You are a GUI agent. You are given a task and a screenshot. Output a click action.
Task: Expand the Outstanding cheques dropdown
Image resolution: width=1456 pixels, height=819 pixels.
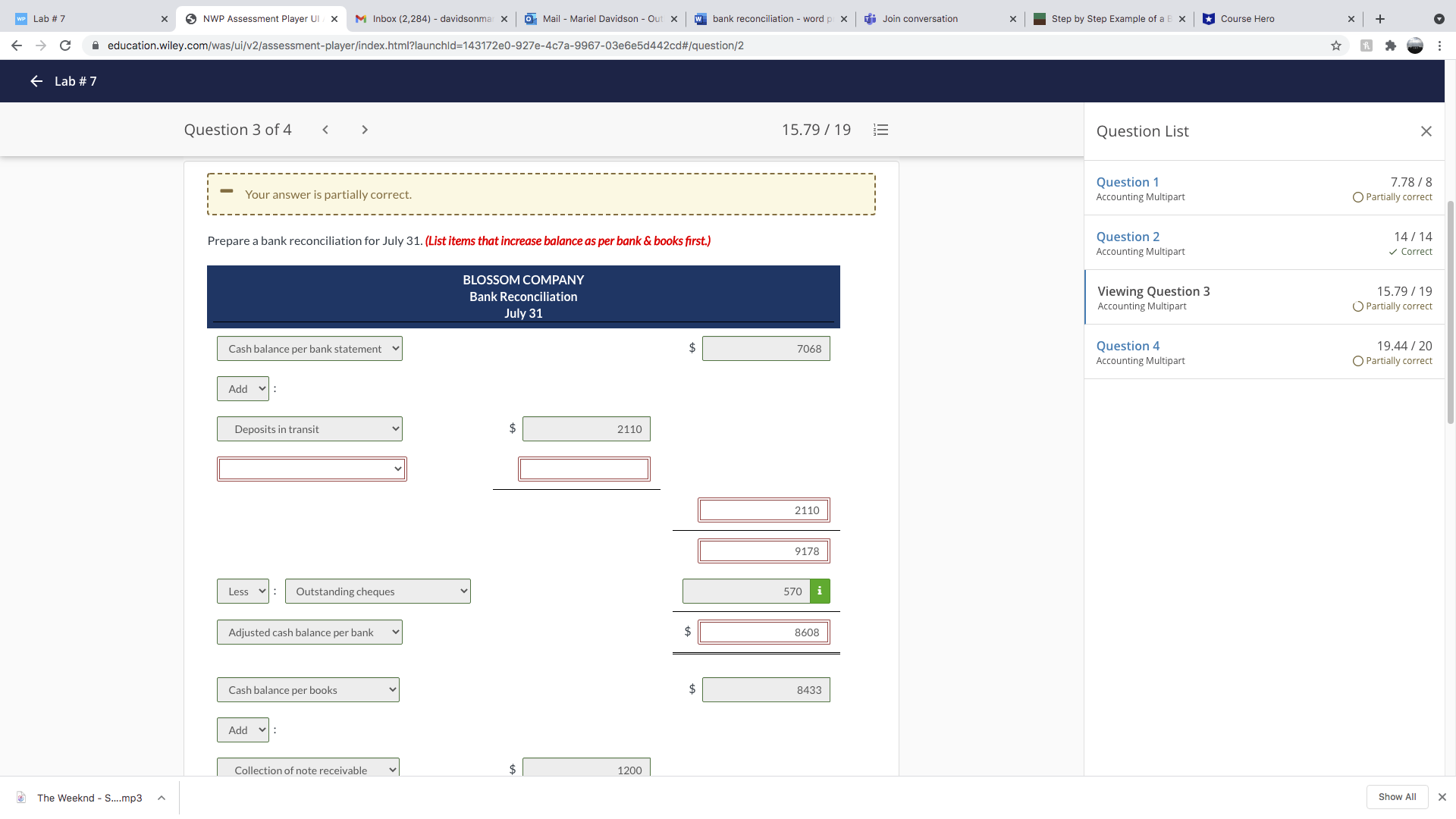click(x=378, y=591)
